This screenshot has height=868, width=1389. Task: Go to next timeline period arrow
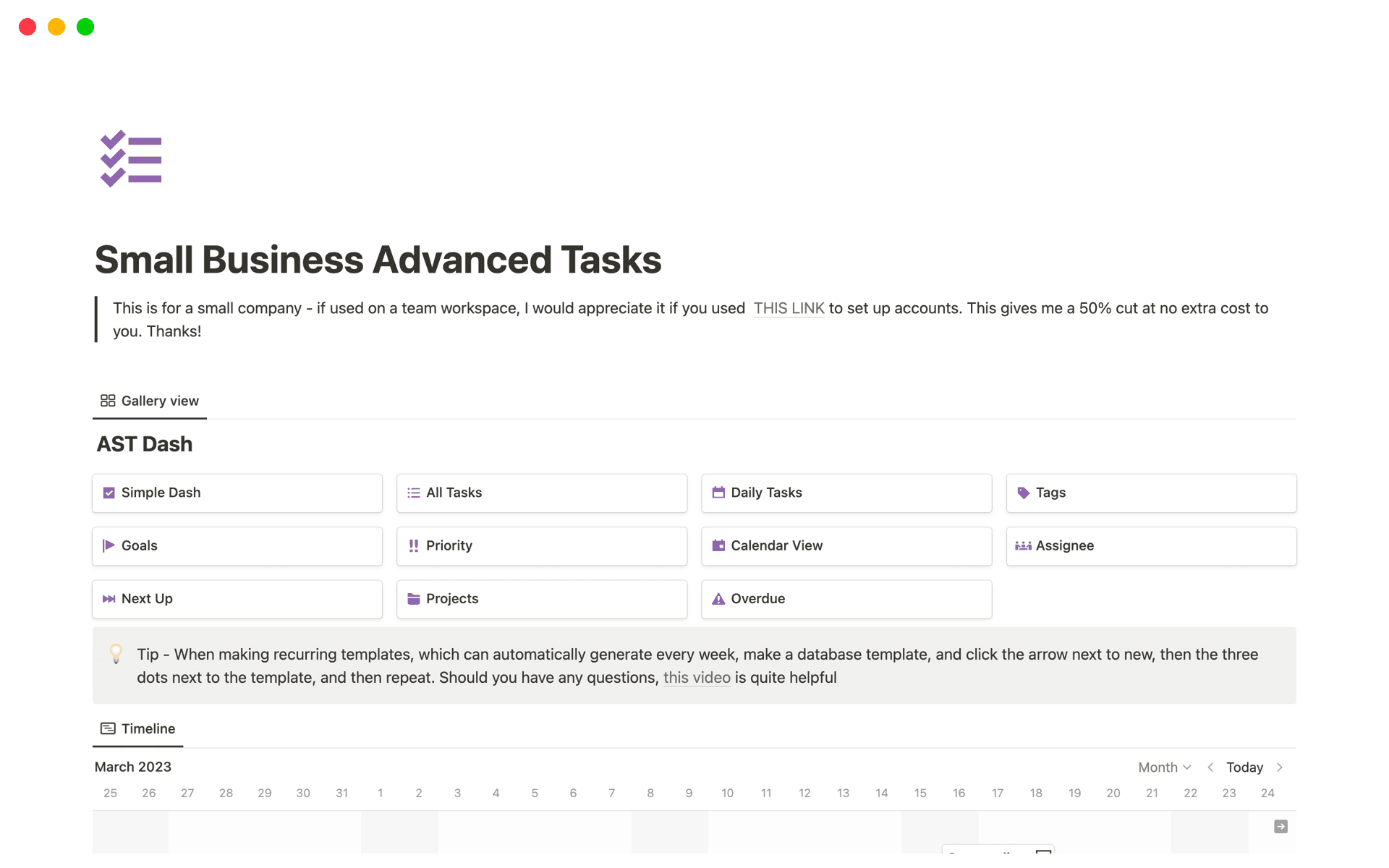point(1280,767)
